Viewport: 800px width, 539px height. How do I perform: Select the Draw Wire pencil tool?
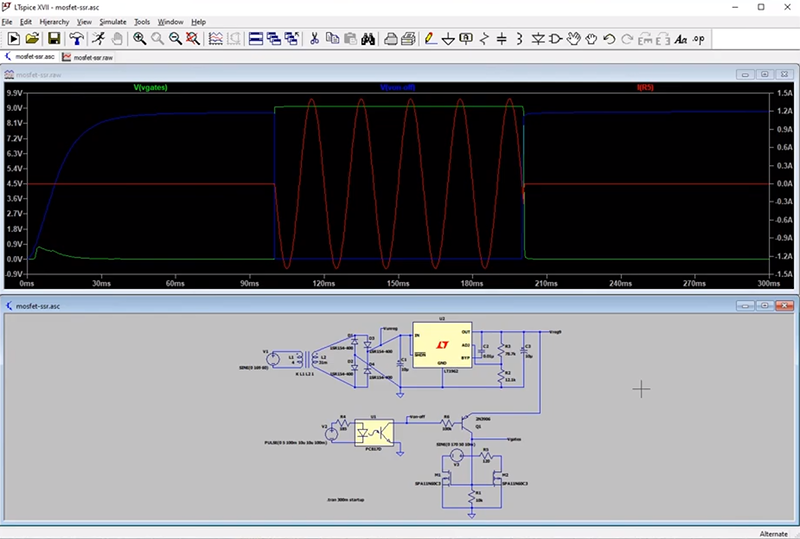click(429, 39)
